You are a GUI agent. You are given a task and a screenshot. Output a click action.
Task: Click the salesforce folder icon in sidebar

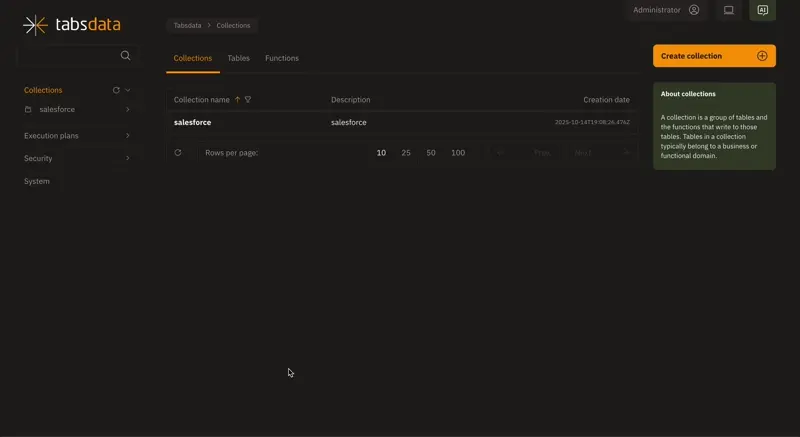tap(28, 110)
